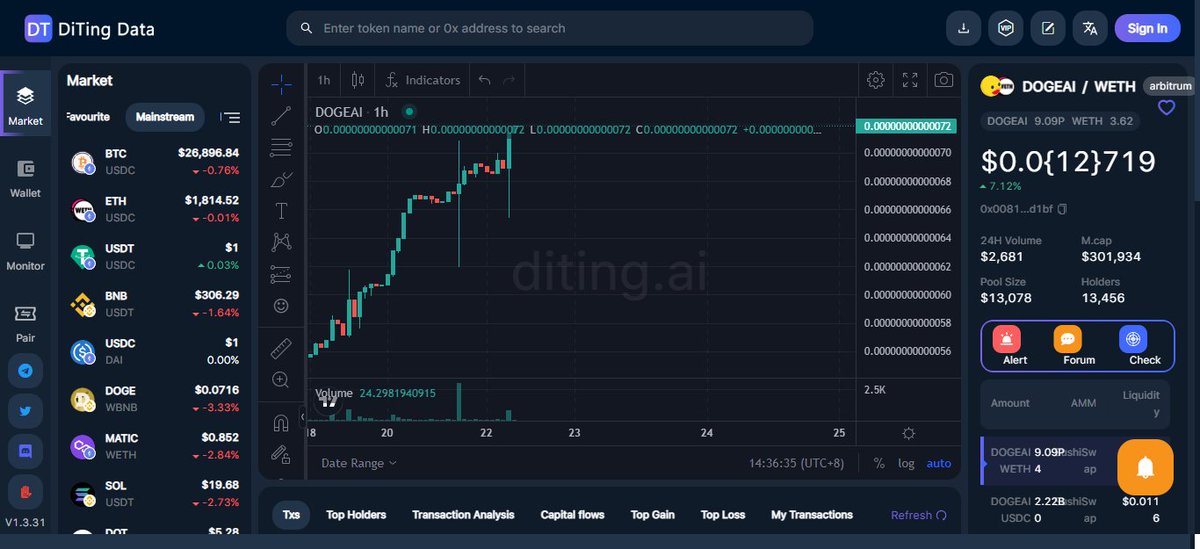The height and width of the screenshot is (549, 1200).
Task: Add DOGEAI pair to favourites heart
Action: tap(1166, 108)
